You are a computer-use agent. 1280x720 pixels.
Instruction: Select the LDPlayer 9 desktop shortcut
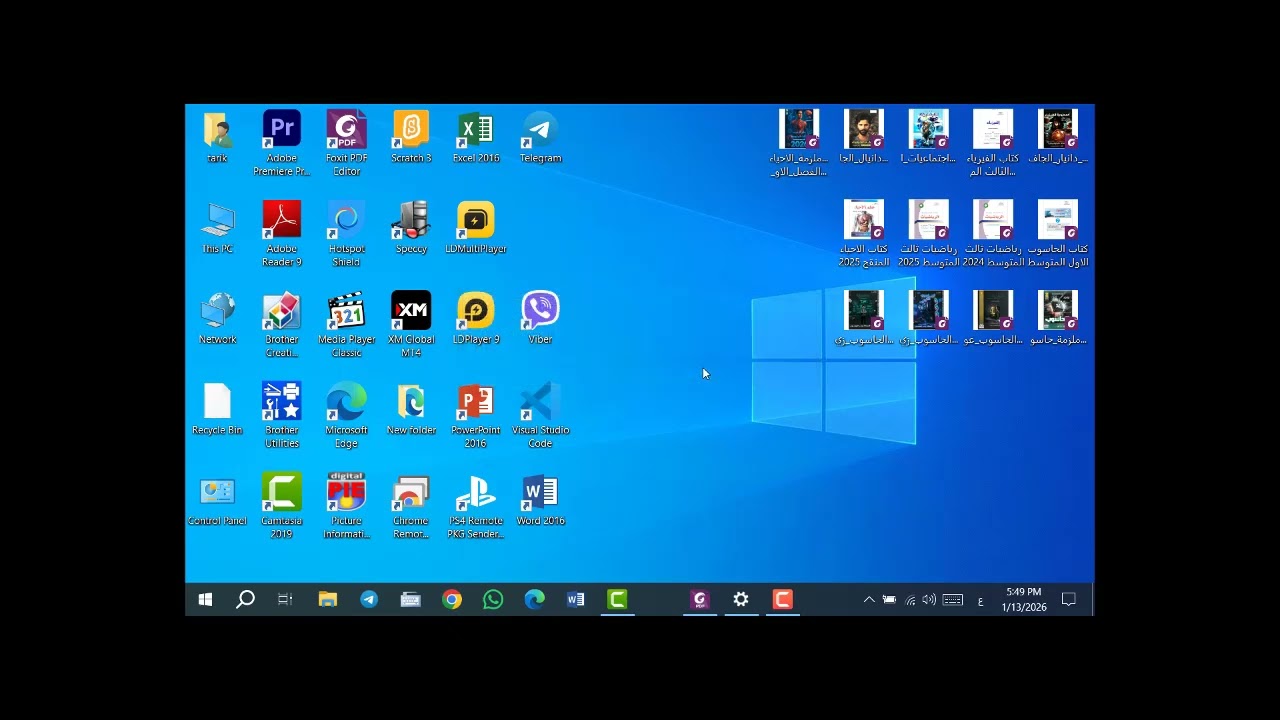pos(476,319)
